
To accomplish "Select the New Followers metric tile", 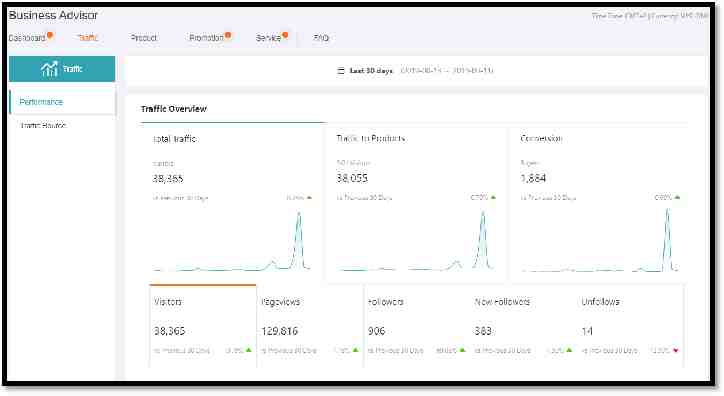I will [524, 326].
